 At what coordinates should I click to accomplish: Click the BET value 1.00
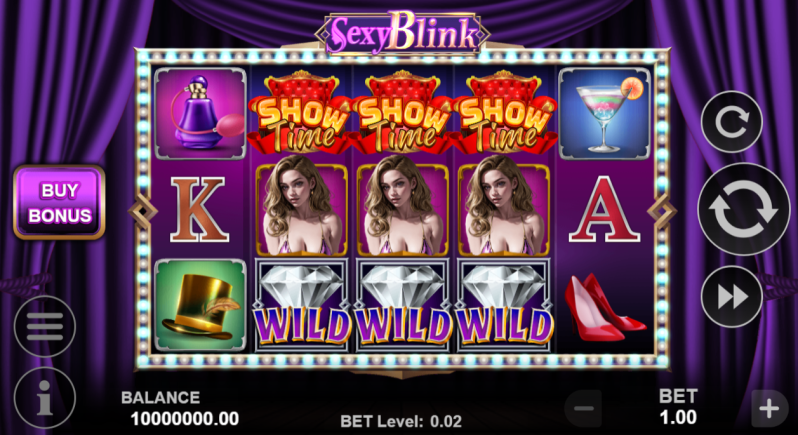click(x=678, y=418)
